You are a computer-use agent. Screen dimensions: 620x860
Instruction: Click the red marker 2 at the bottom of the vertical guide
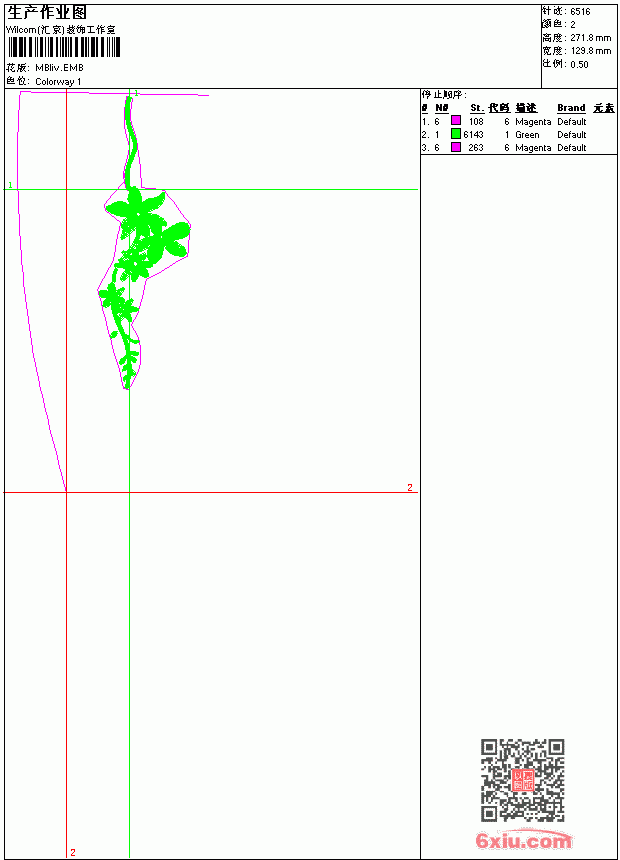point(73,852)
